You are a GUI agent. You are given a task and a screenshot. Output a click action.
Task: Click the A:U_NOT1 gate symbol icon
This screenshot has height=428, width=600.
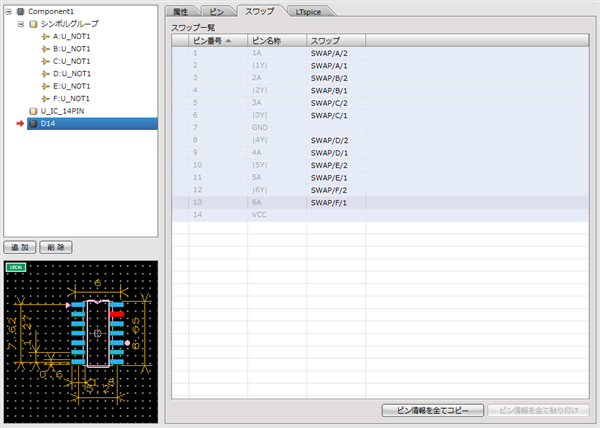coord(45,36)
